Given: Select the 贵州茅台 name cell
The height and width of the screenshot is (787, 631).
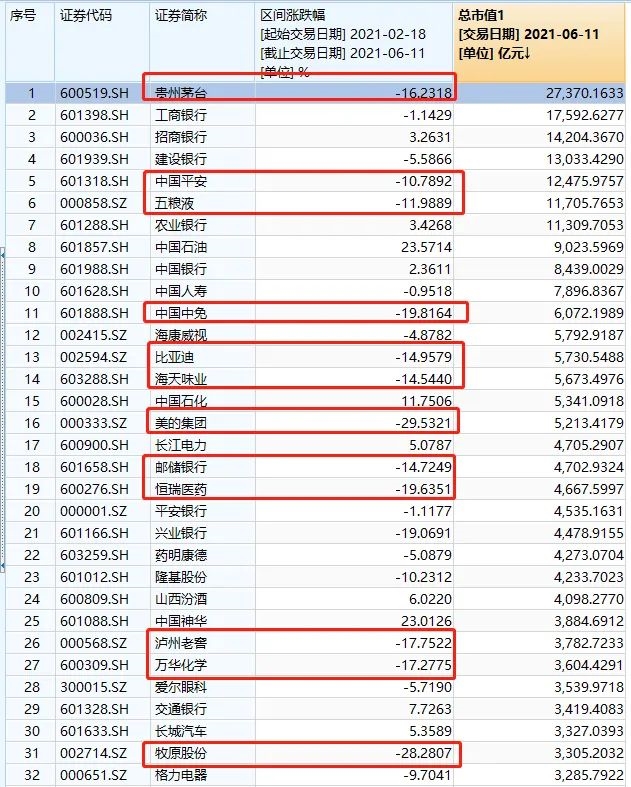Looking at the screenshot, I should (181, 93).
